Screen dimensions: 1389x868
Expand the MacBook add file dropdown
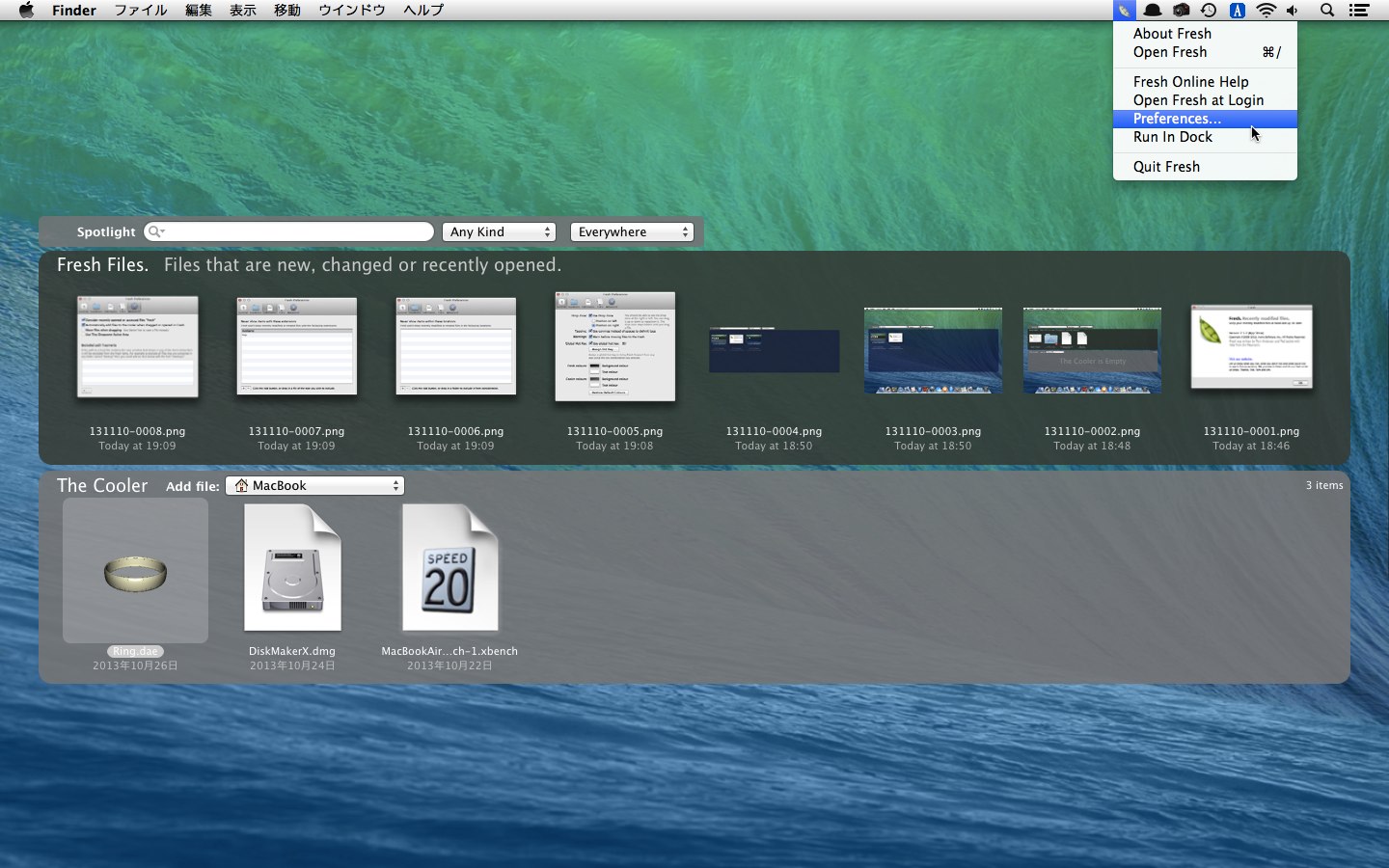314,486
